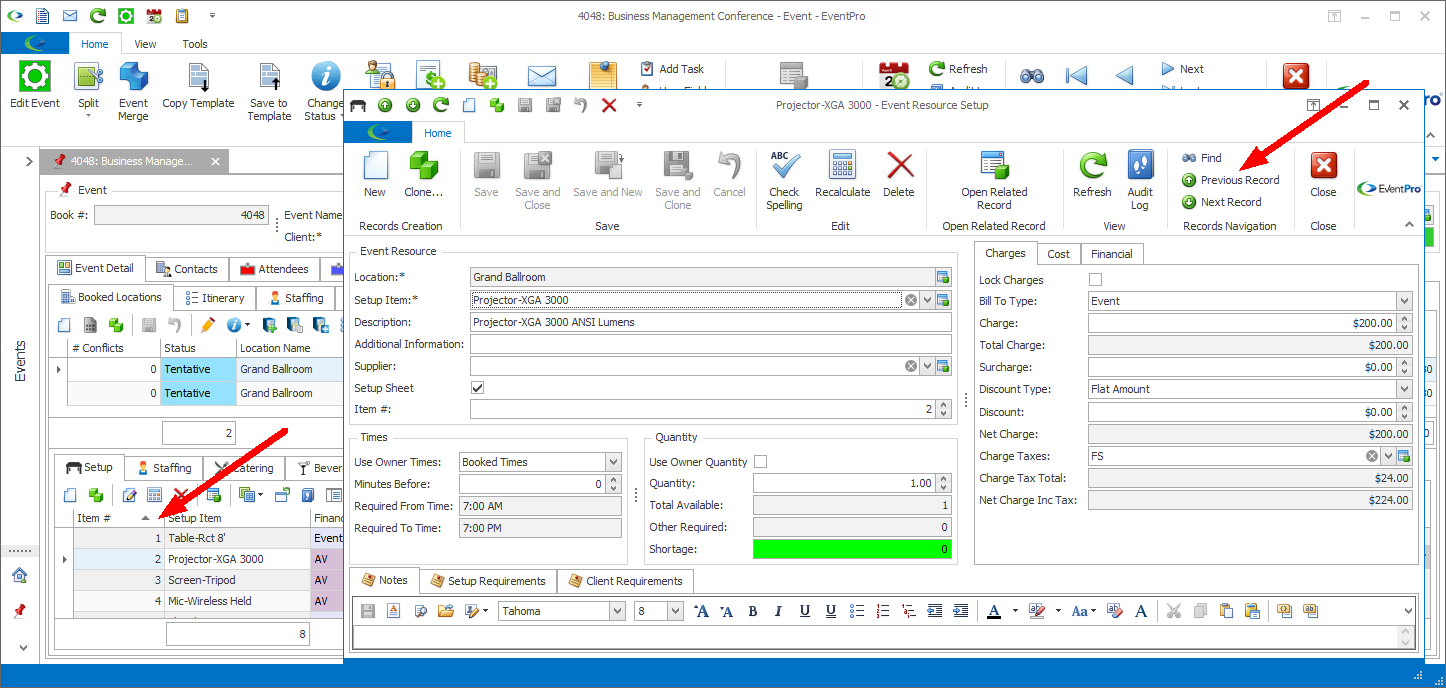Click Refresh icon in View group
1446x688 pixels.
click(1092, 166)
